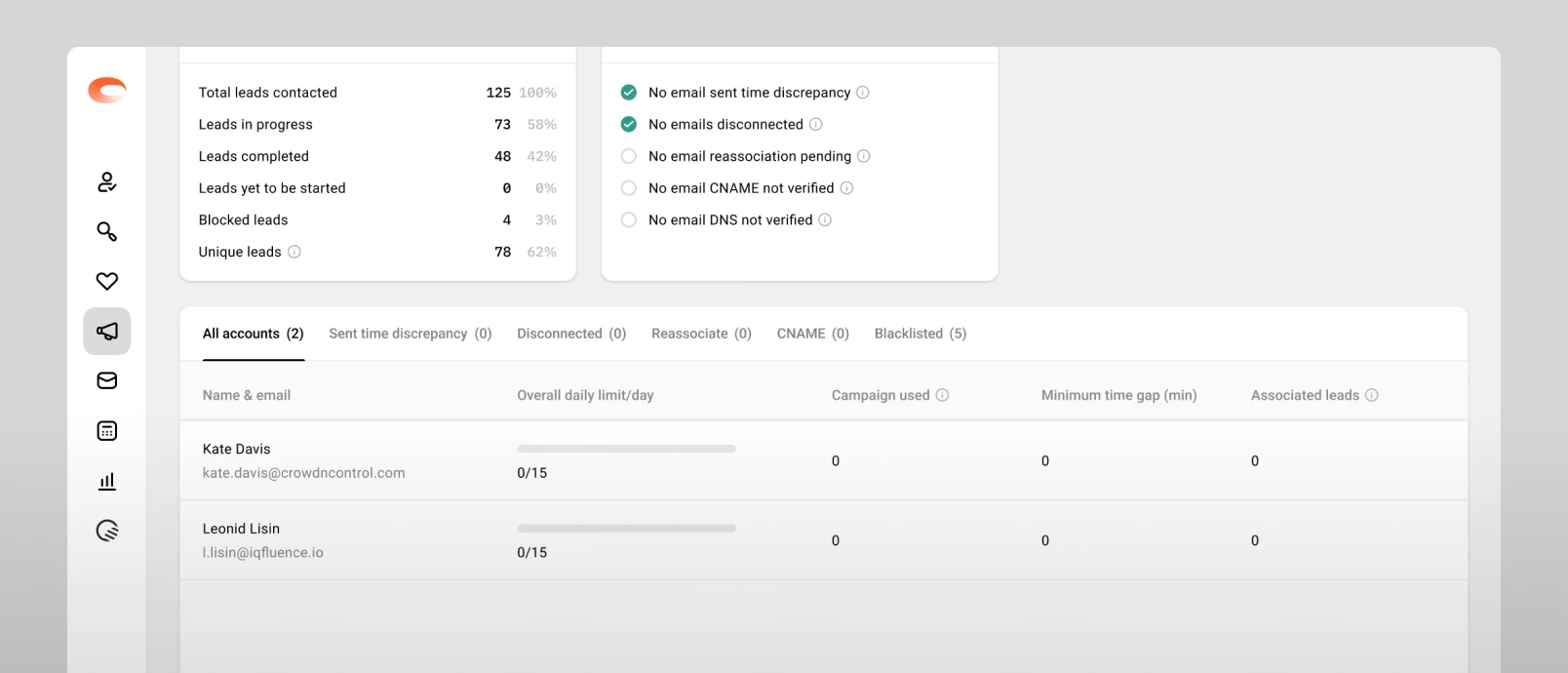Open the search magnifier sidebar icon
This screenshot has height=673, width=1568.
pos(107,231)
